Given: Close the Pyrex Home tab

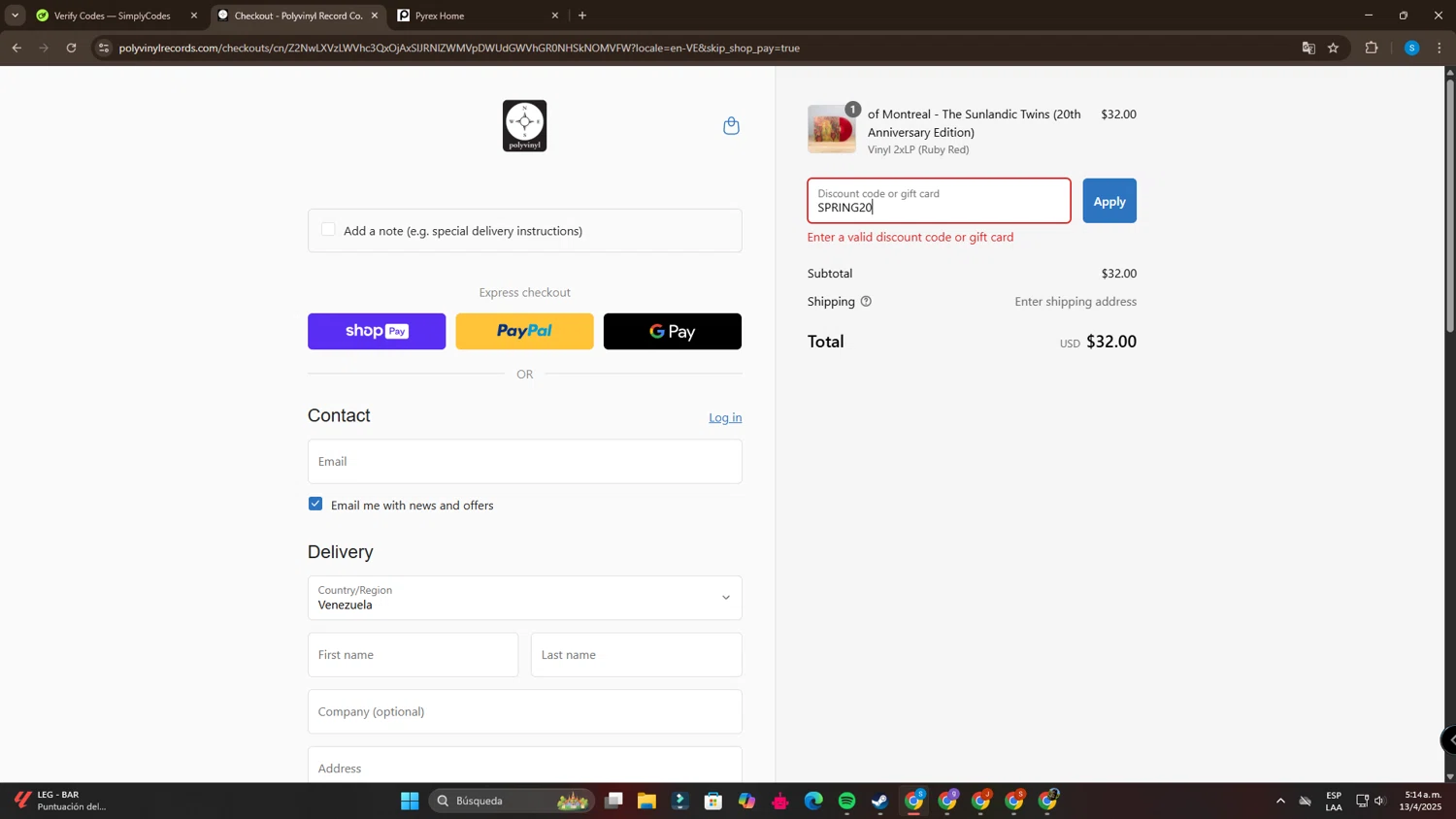Looking at the screenshot, I should [x=555, y=16].
